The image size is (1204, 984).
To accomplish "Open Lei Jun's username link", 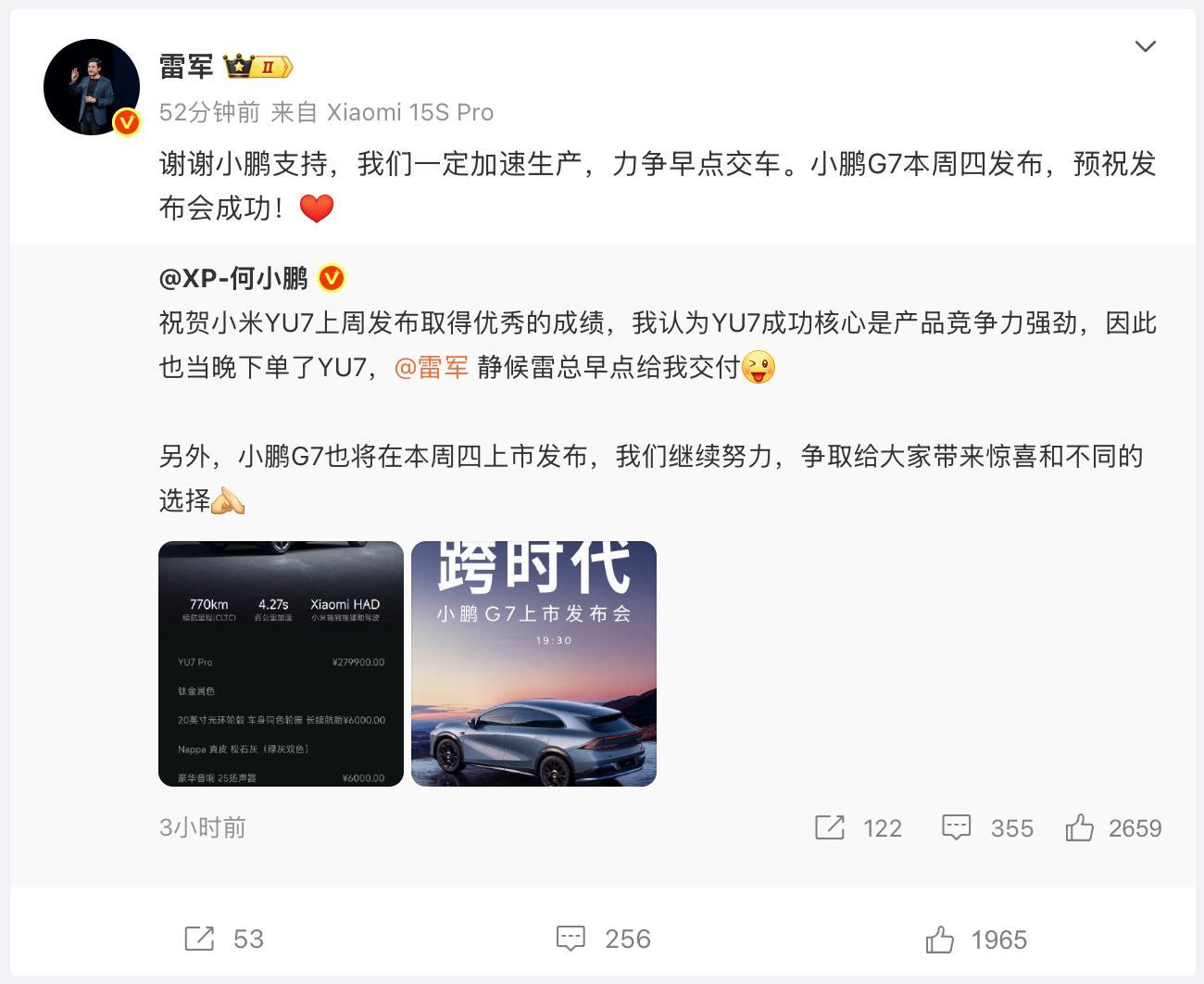I will (x=186, y=67).
